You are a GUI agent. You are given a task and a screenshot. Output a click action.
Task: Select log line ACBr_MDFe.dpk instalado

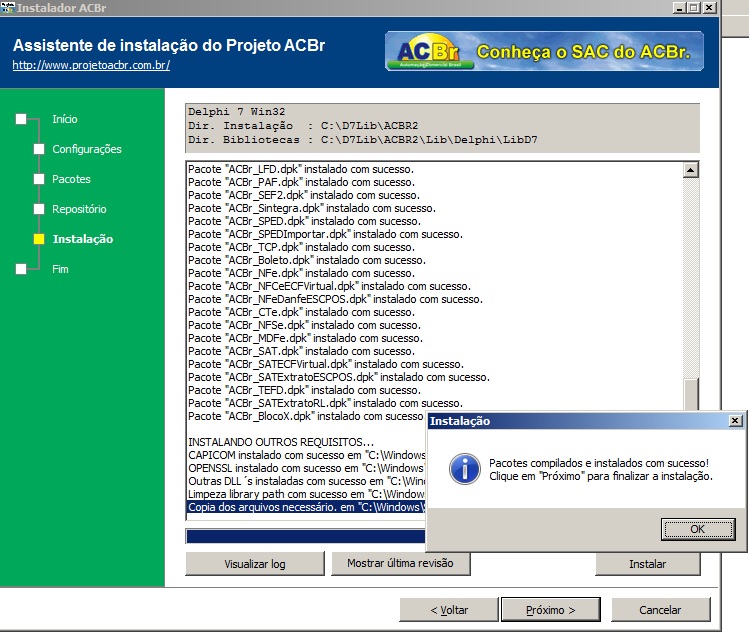[x=305, y=338]
